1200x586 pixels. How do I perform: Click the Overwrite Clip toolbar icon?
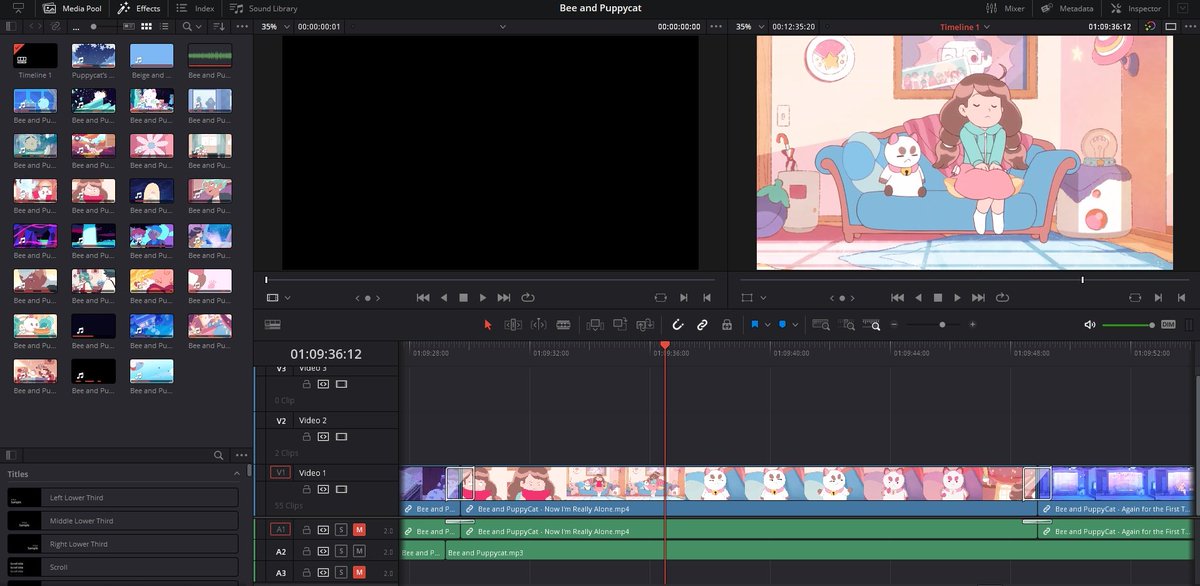(x=620, y=325)
